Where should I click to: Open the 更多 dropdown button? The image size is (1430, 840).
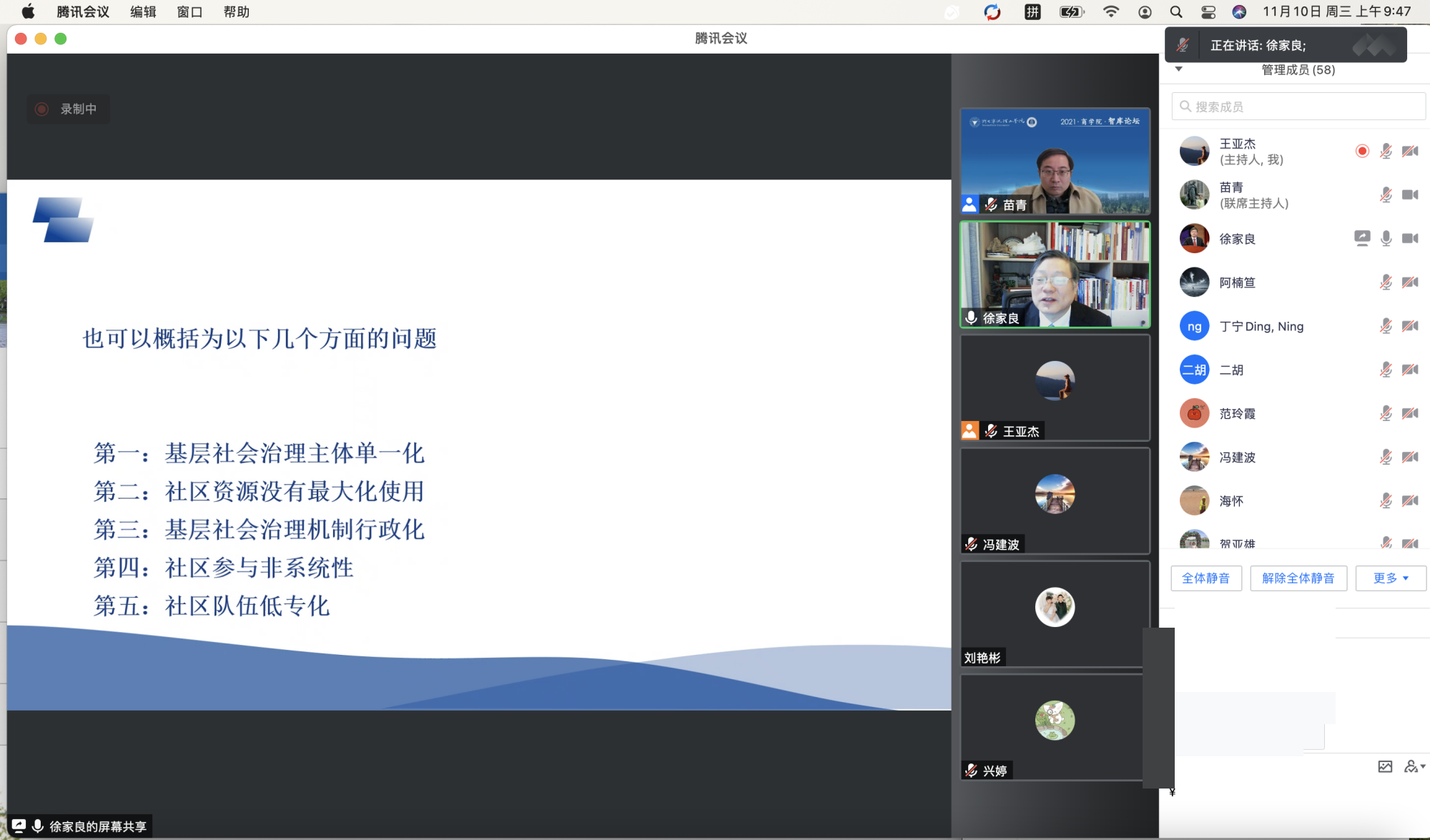coord(1390,578)
